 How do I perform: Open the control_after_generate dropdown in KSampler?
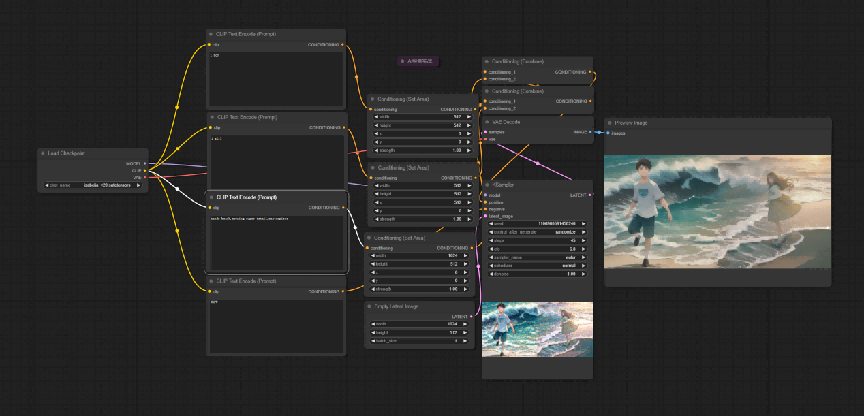click(x=537, y=233)
